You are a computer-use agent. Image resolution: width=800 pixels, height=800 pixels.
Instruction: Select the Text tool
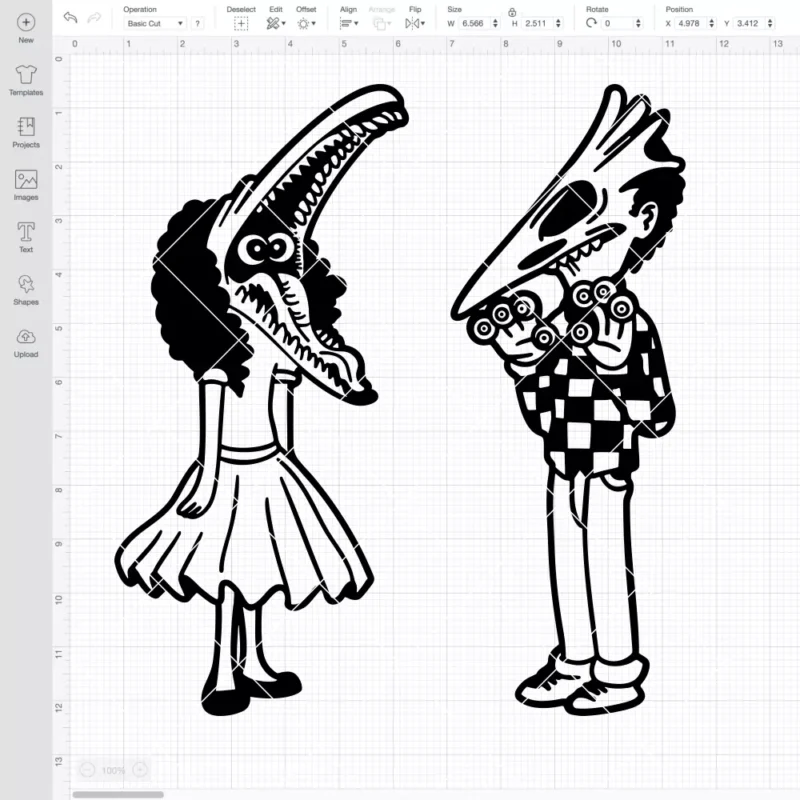26,238
